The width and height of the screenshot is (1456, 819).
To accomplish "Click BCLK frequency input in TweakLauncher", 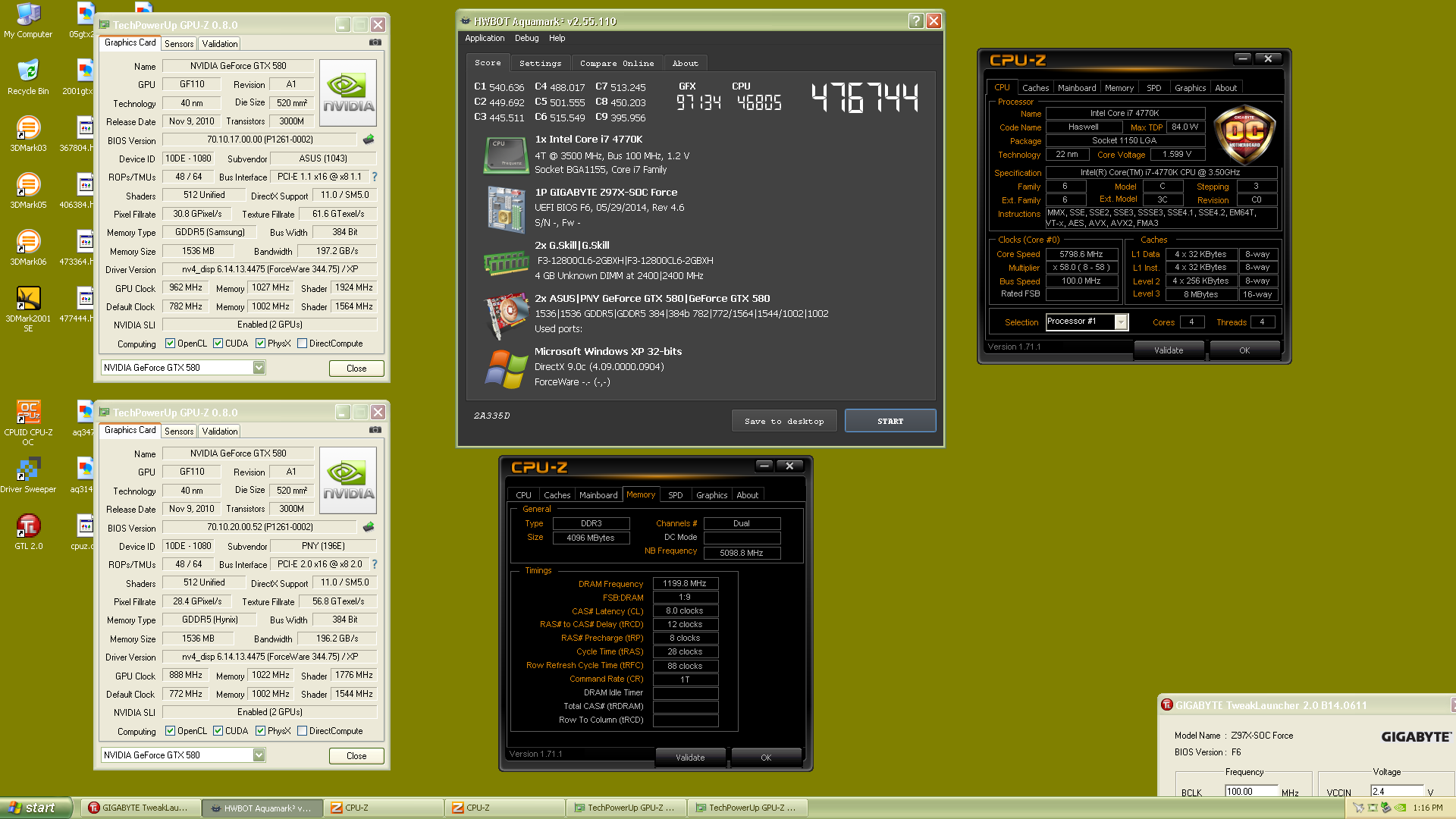I will coord(1251,792).
